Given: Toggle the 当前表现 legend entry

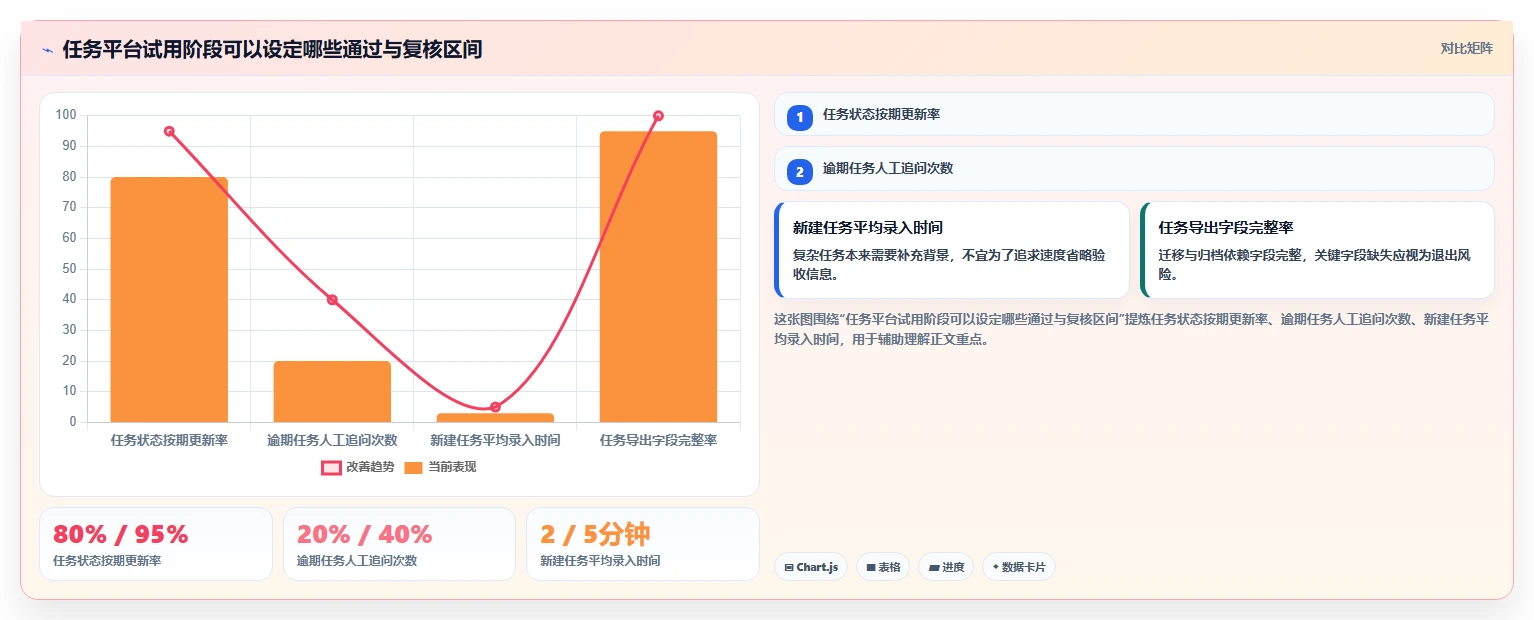Looking at the screenshot, I should tap(440, 467).
